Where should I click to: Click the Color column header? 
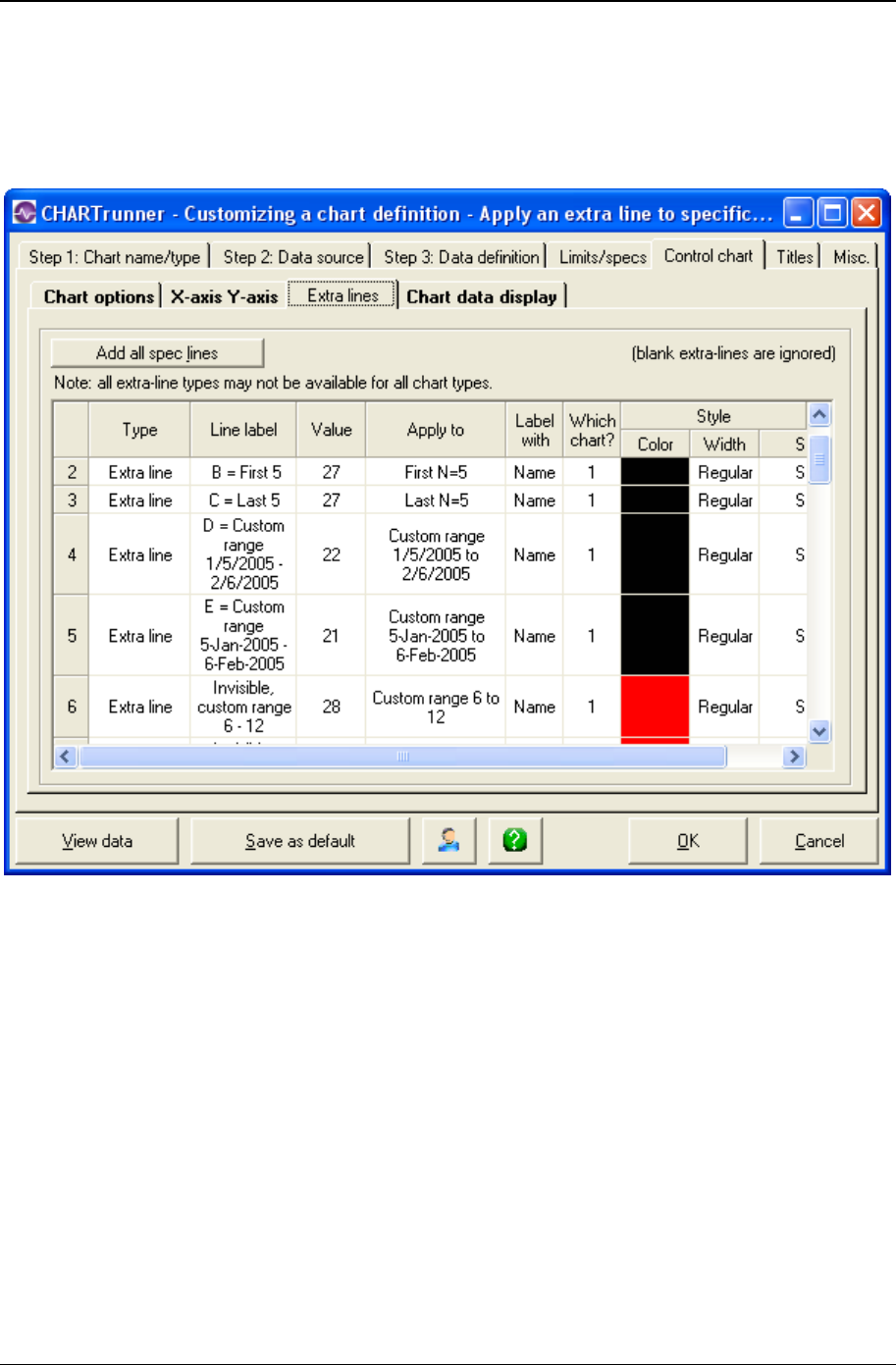pos(655,445)
